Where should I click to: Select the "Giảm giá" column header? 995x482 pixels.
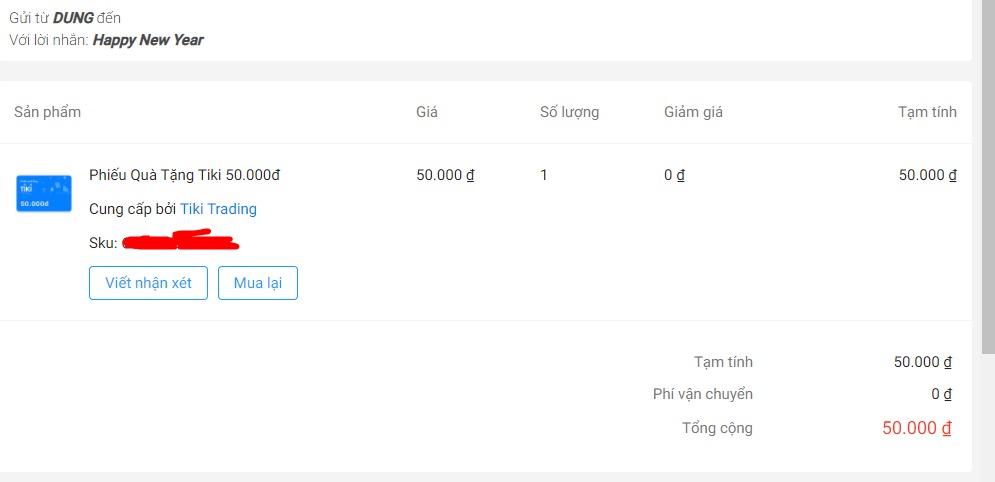693,112
